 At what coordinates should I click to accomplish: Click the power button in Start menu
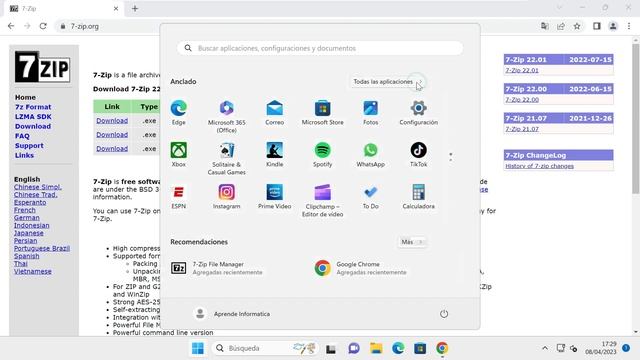(x=444, y=314)
